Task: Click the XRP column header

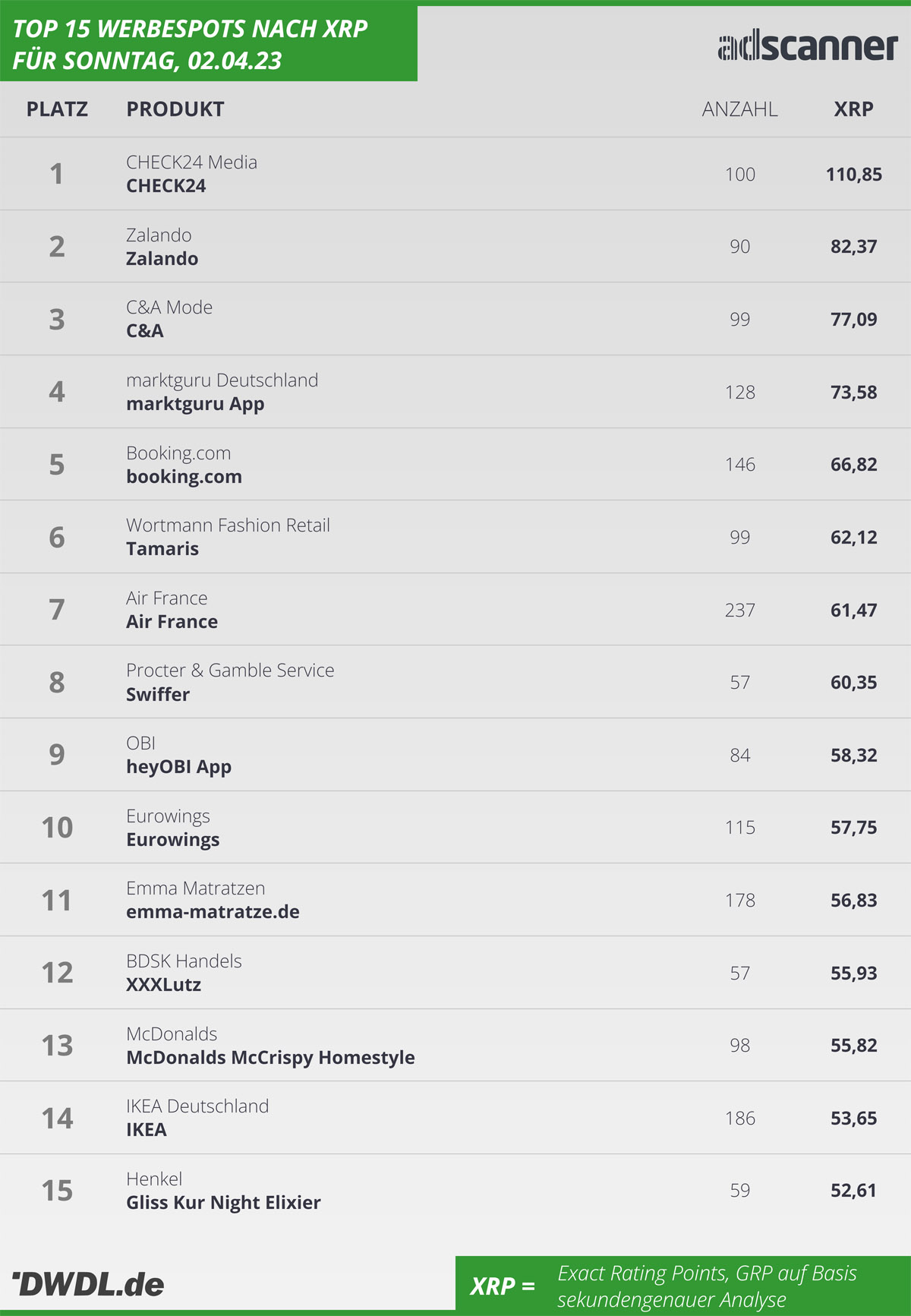Action: 853,109
